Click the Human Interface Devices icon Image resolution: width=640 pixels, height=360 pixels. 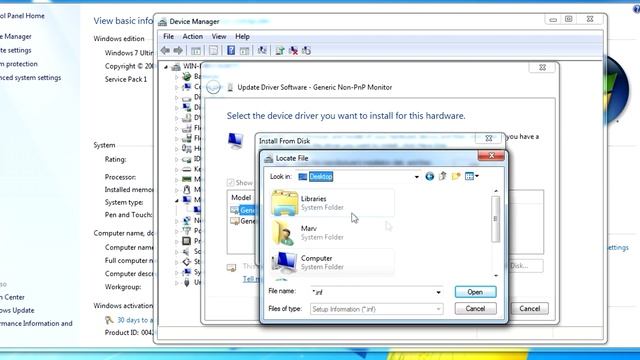coord(187,148)
